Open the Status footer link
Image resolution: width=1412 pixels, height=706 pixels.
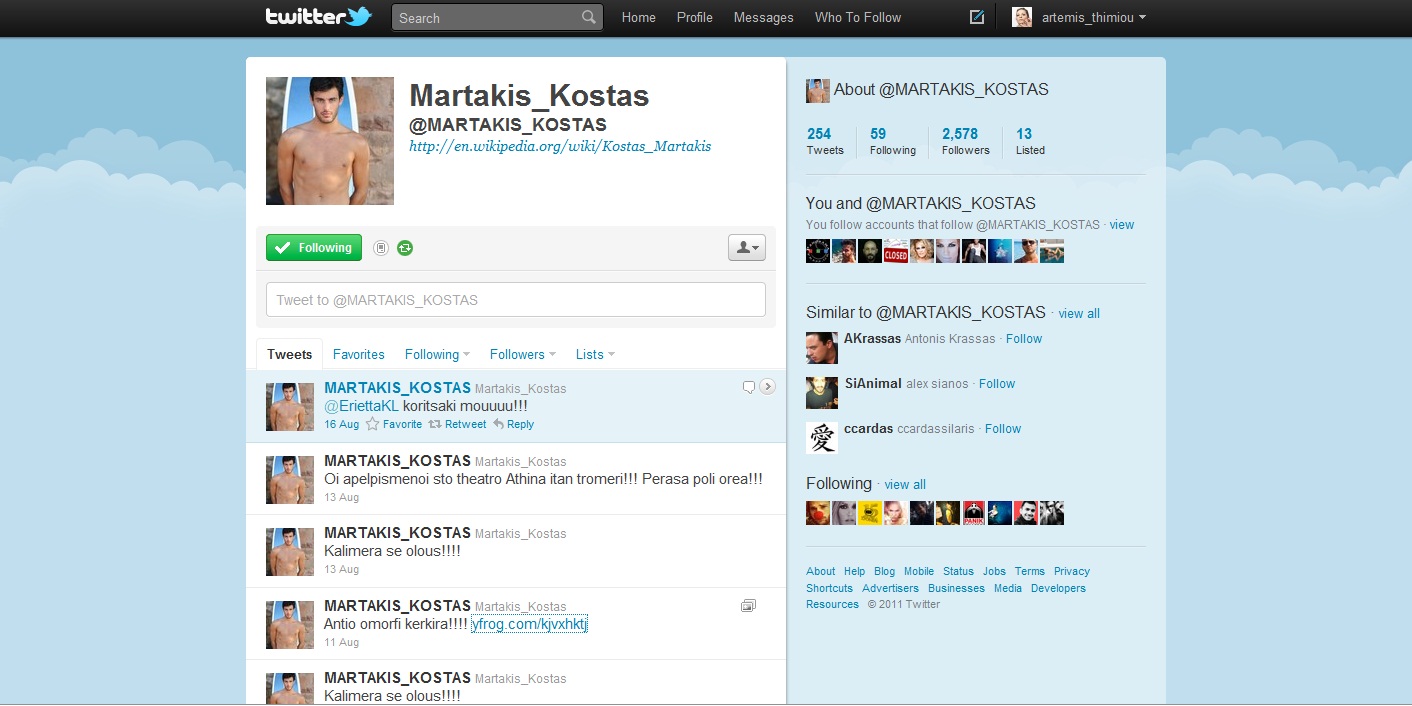(958, 572)
